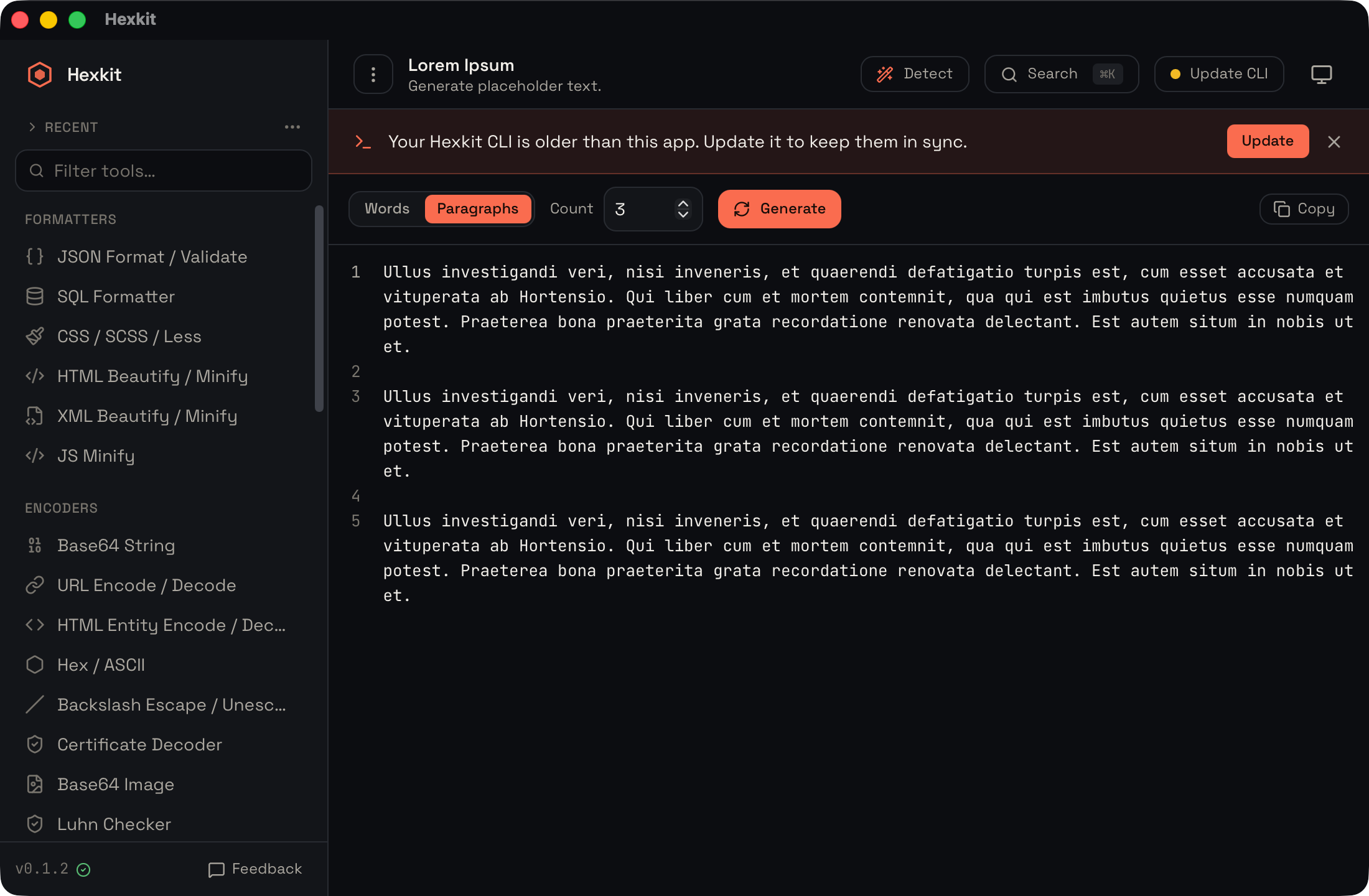1369x896 pixels.
Task: Copy the generated text
Action: click(x=1304, y=209)
